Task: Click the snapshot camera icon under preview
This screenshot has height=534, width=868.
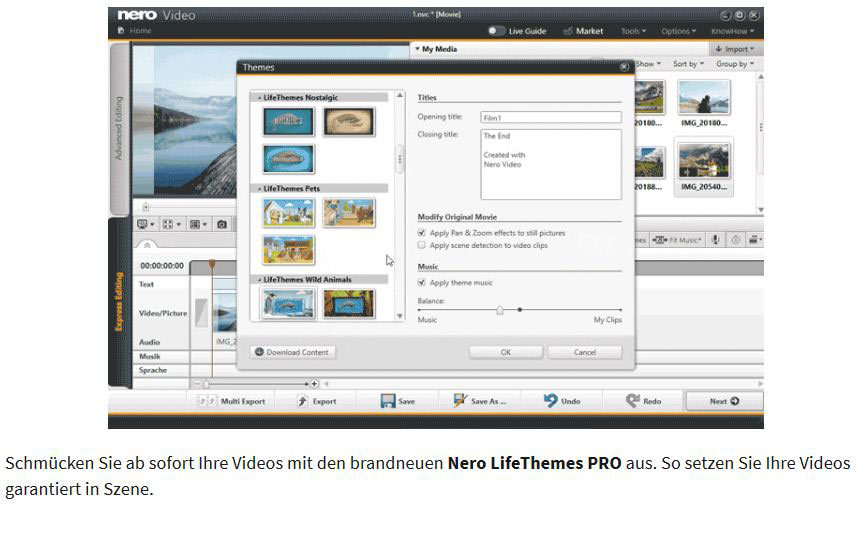Action: pyautogui.click(x=222, y=224)
